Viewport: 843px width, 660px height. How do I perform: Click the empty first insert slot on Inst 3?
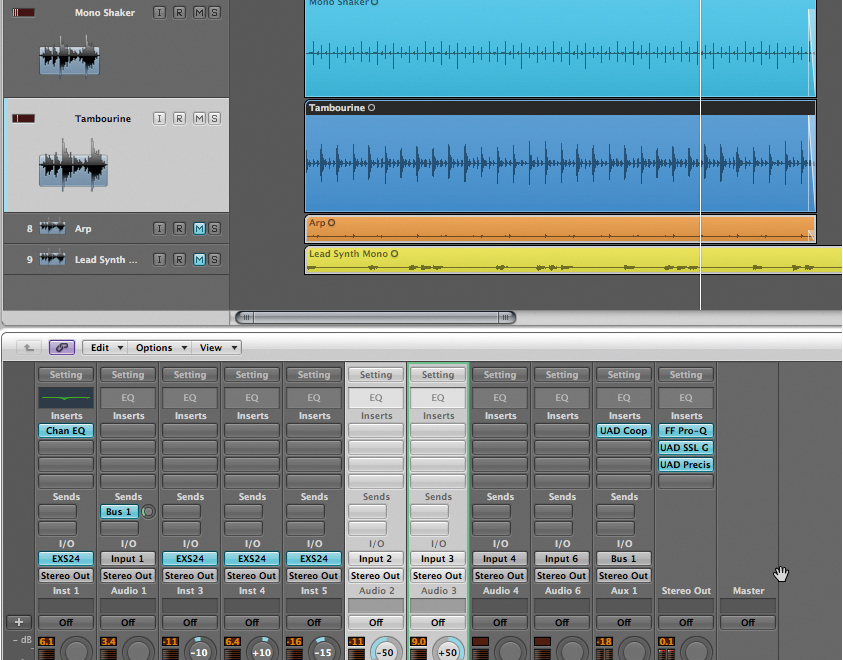[x=190, y=431]
